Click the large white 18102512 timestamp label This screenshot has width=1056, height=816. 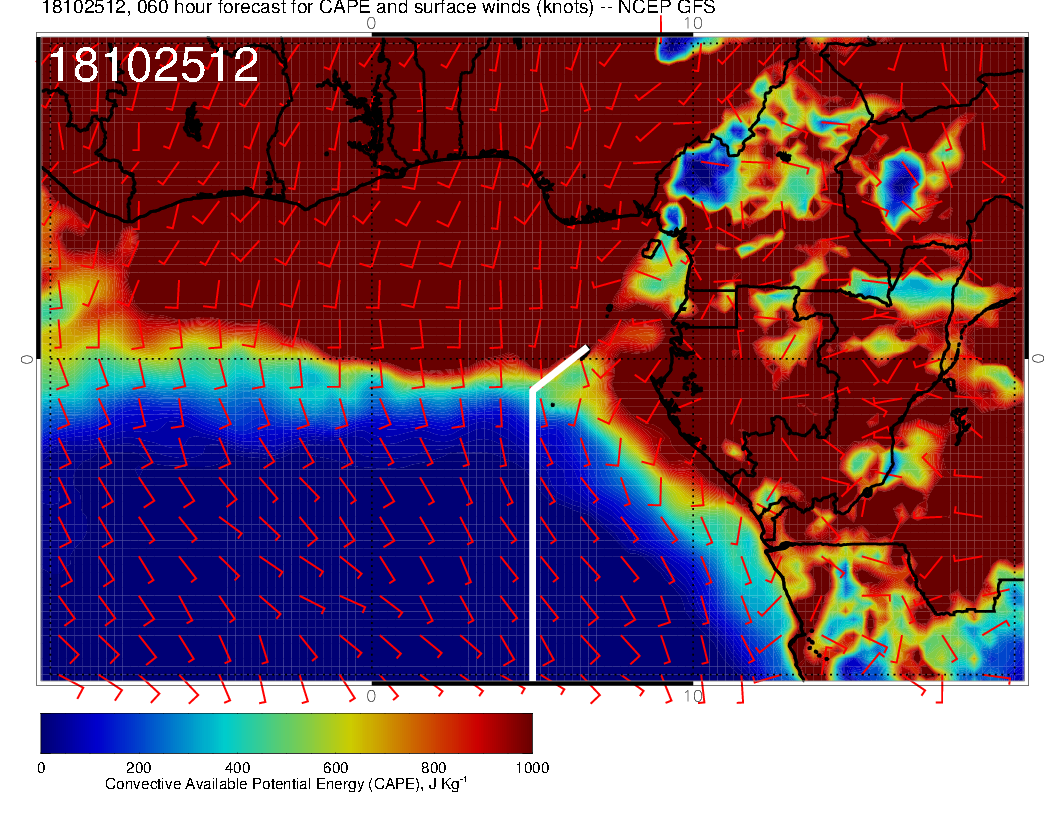(x=153, y=66)
